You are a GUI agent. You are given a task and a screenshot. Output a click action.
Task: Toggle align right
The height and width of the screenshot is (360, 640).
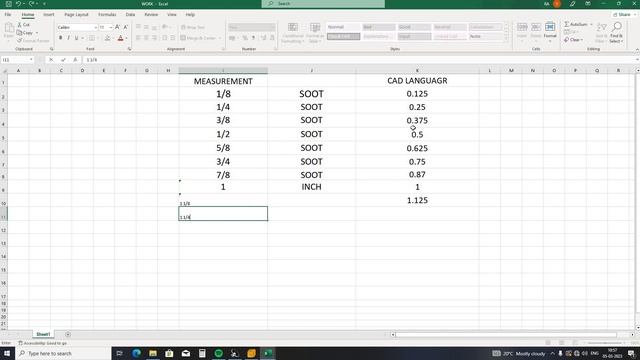pyautogui.click(x=154, y=38)
